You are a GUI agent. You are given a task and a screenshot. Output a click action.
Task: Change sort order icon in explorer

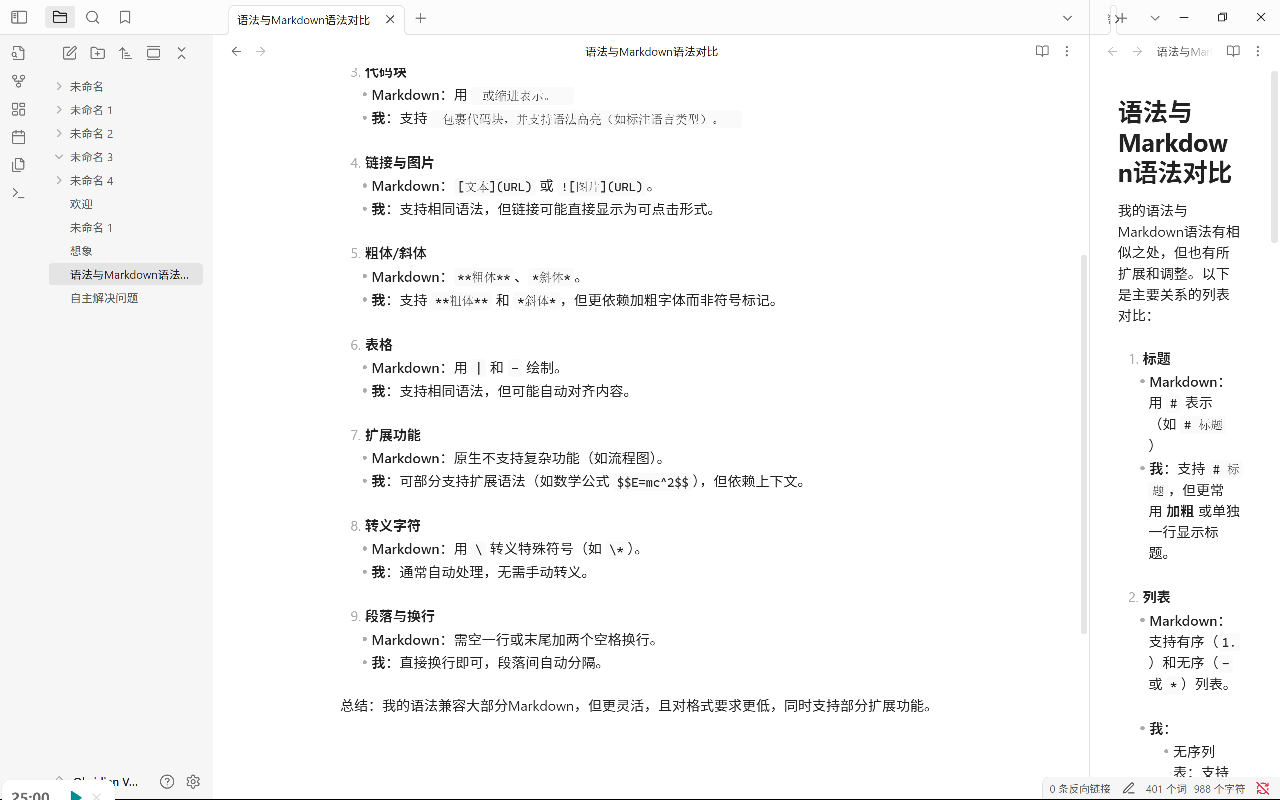click(125, 54)
